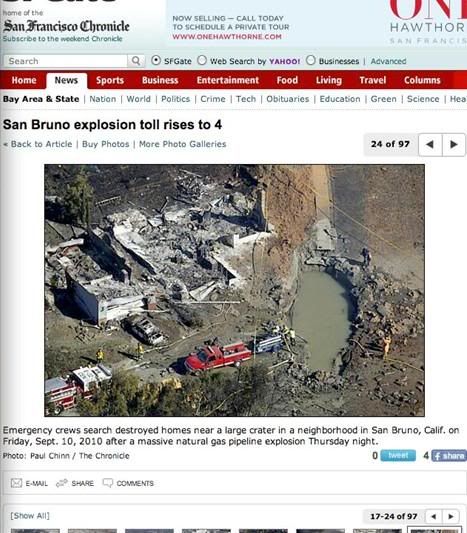The image size is (467, 533).
Task: Move thumbnail strip back with left arrow
Action: [x=434, y=516]
